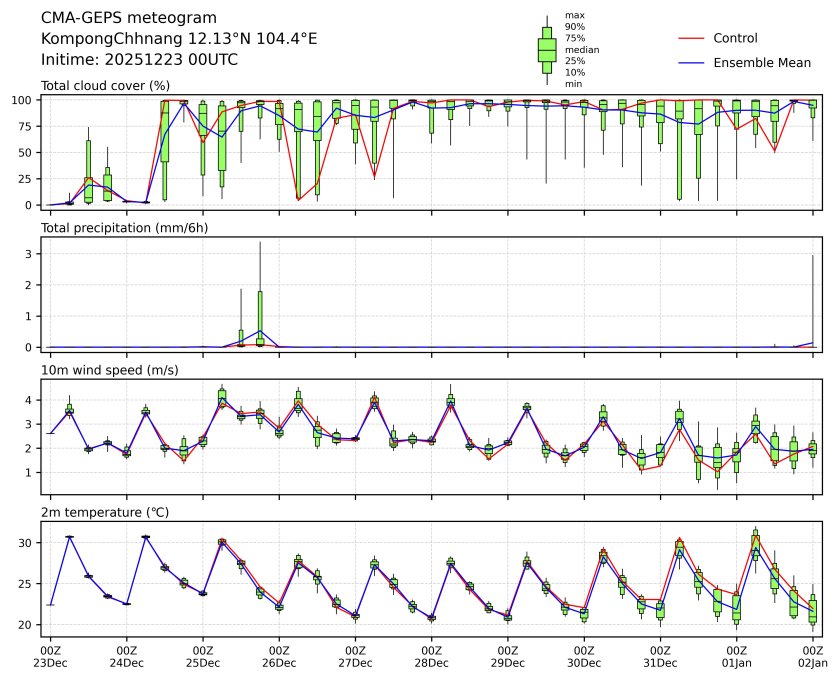Click the 00Z 02Jan time axis label
The width and height of the screenshot is (839, 680).
pyautogui.click(x=812, y=656)
